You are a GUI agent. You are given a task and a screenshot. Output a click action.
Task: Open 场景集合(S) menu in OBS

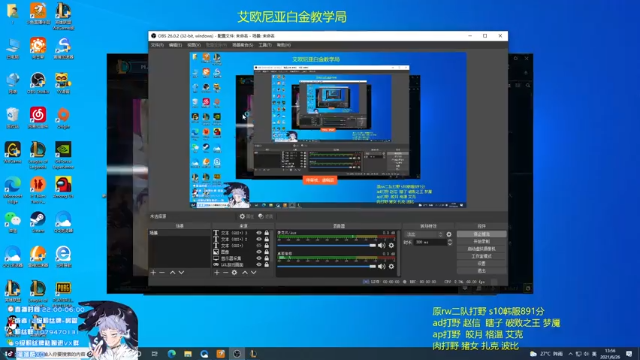click(242, 45)
